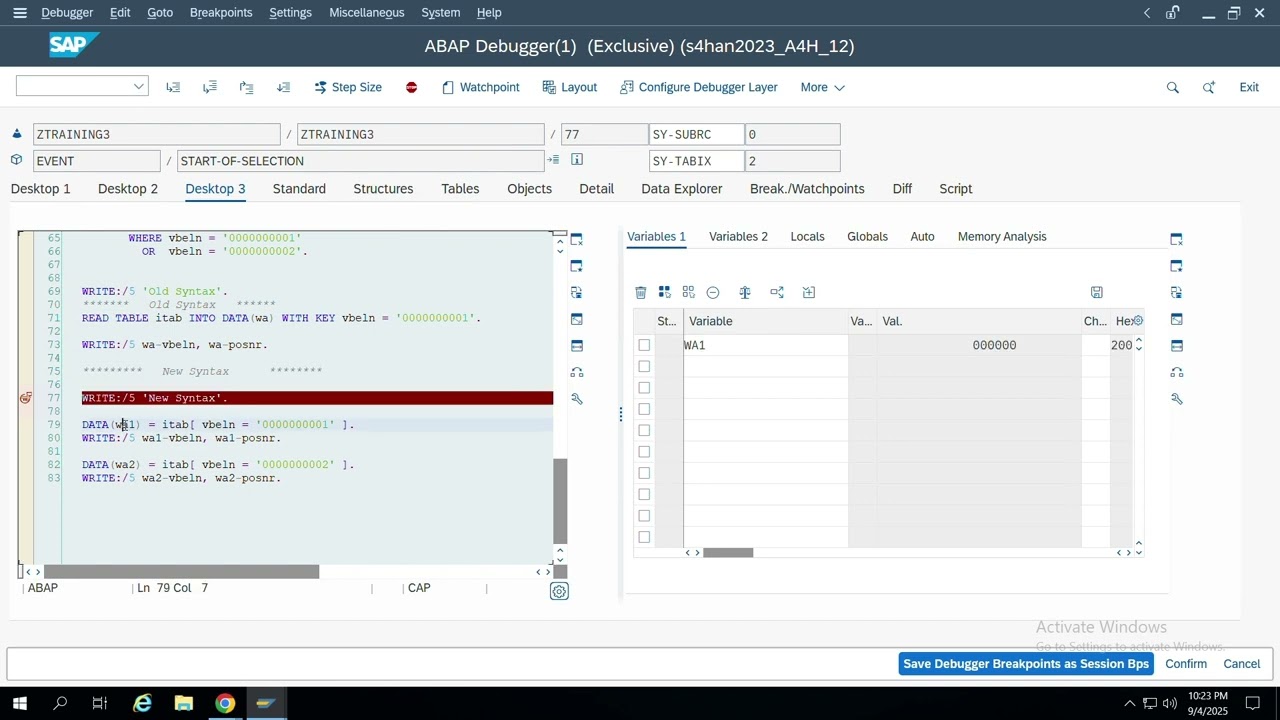Click the wrench services icon beside code editor
Screen dimensions: 1280x720
[x=576, y=399]
